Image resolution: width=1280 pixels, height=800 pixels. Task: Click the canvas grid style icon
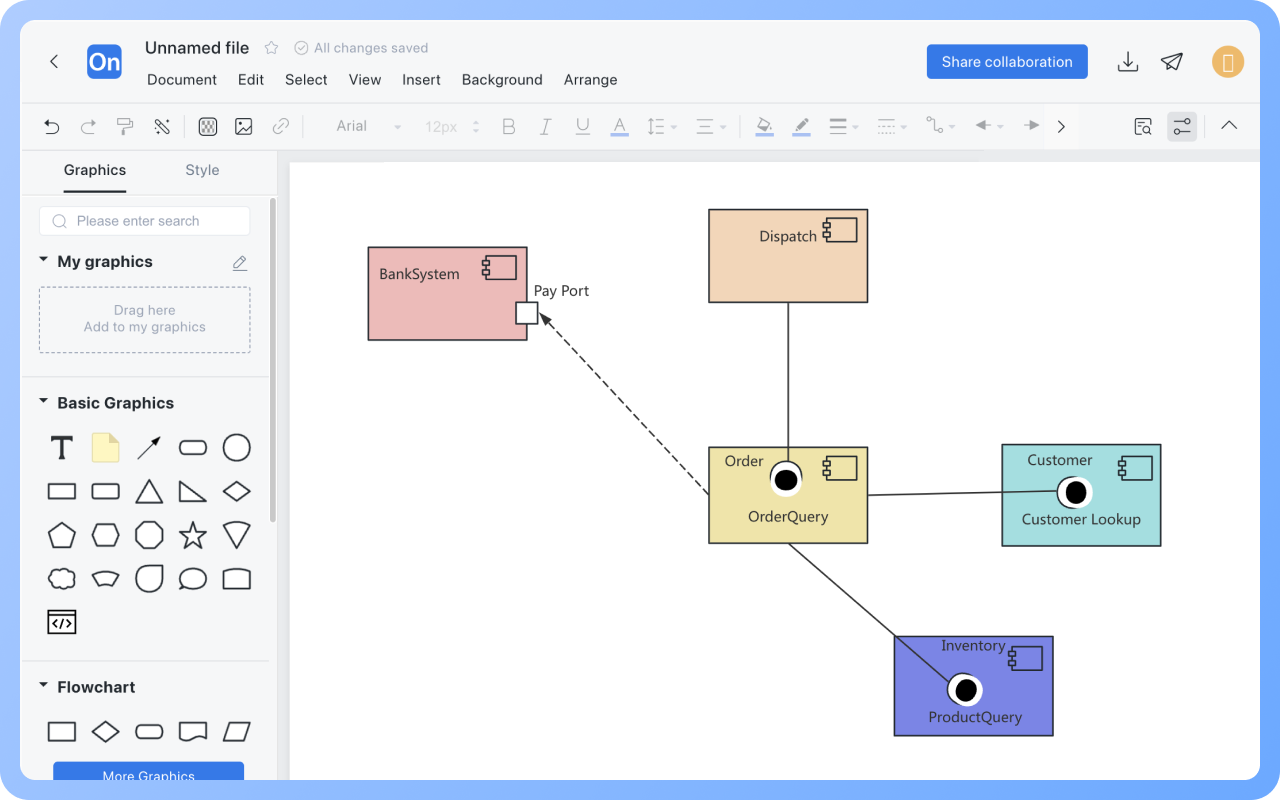[208, 126]
